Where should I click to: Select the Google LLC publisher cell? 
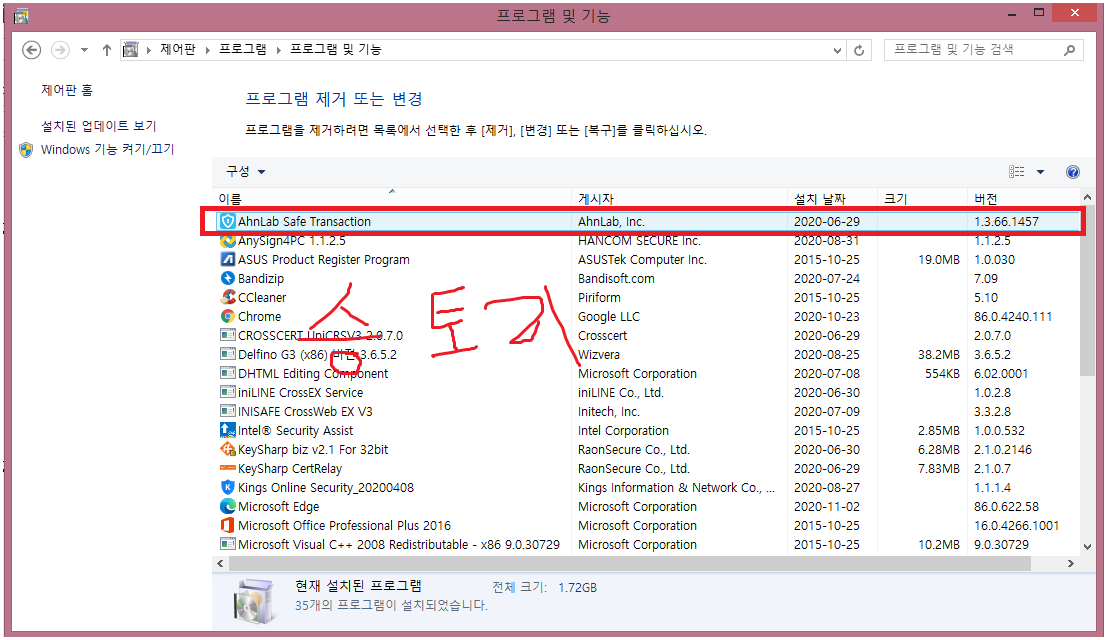tap(609, 317)
